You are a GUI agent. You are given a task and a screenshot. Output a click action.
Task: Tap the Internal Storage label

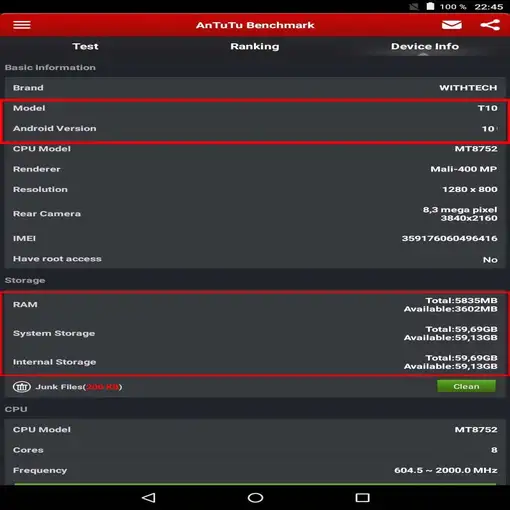point(55,362)
